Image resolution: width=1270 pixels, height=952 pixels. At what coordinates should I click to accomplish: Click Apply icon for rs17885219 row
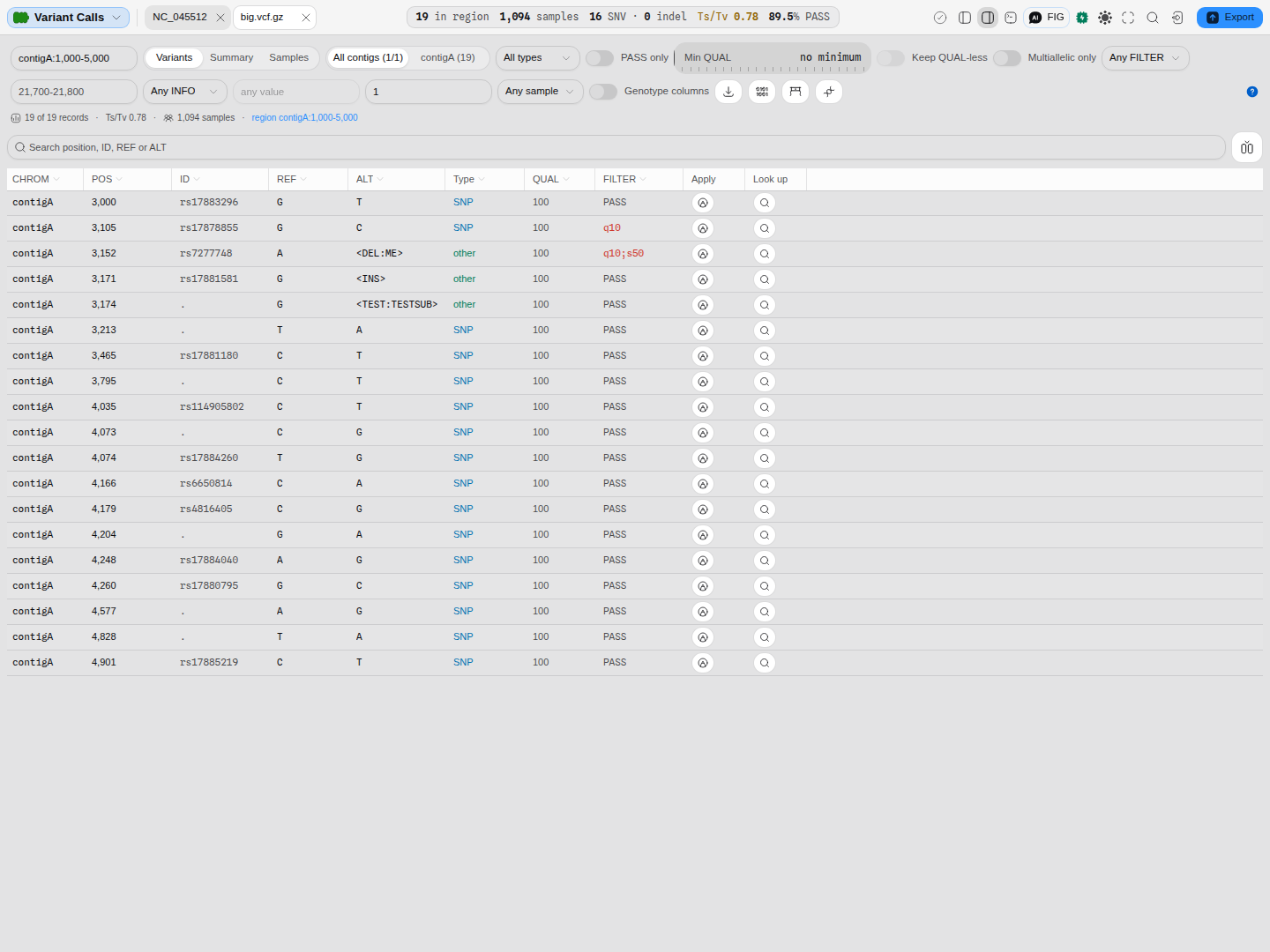tap(703, 663)
